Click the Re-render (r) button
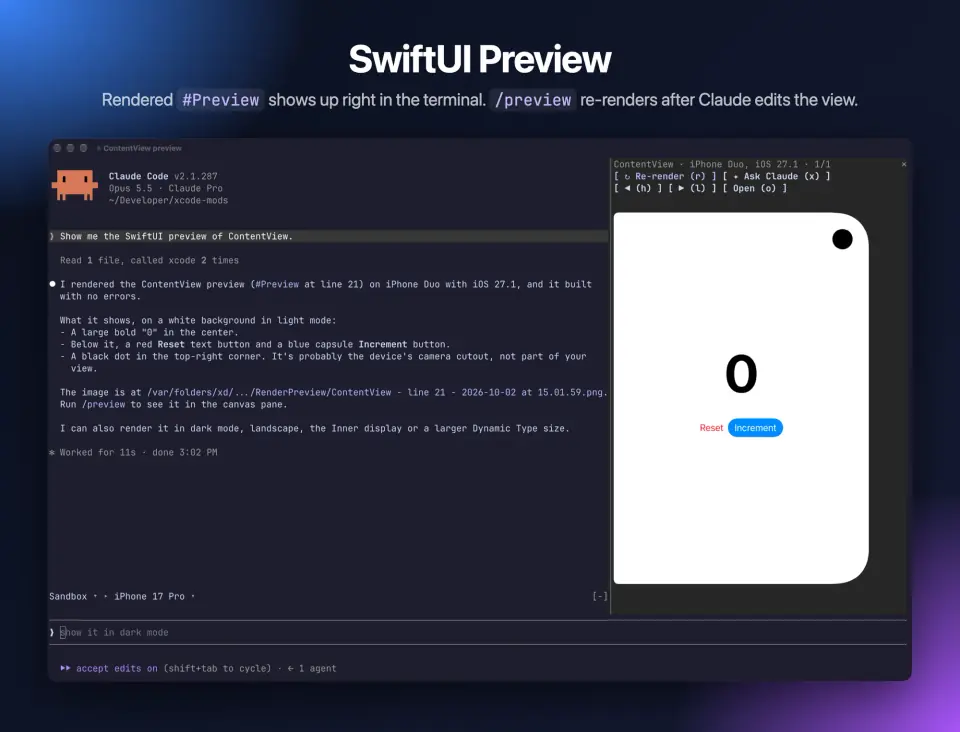 665,176
